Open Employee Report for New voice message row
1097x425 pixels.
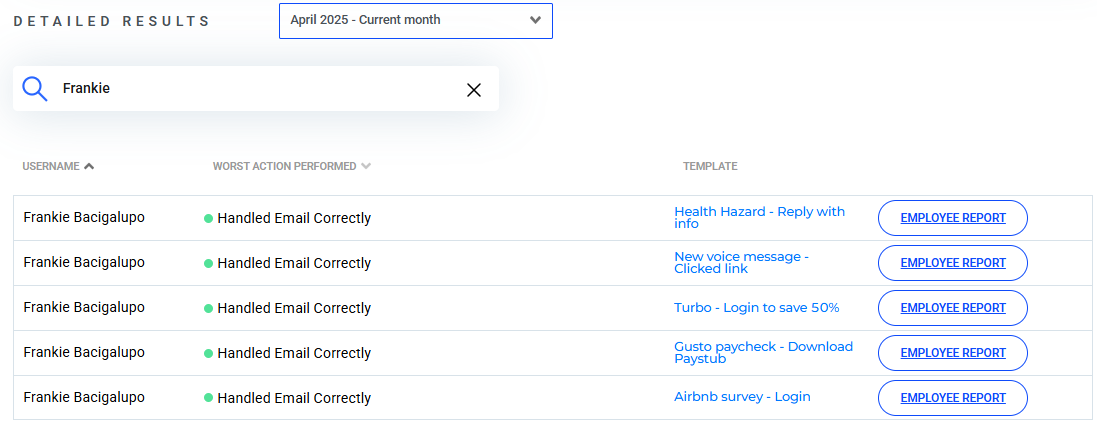(953, 263)
